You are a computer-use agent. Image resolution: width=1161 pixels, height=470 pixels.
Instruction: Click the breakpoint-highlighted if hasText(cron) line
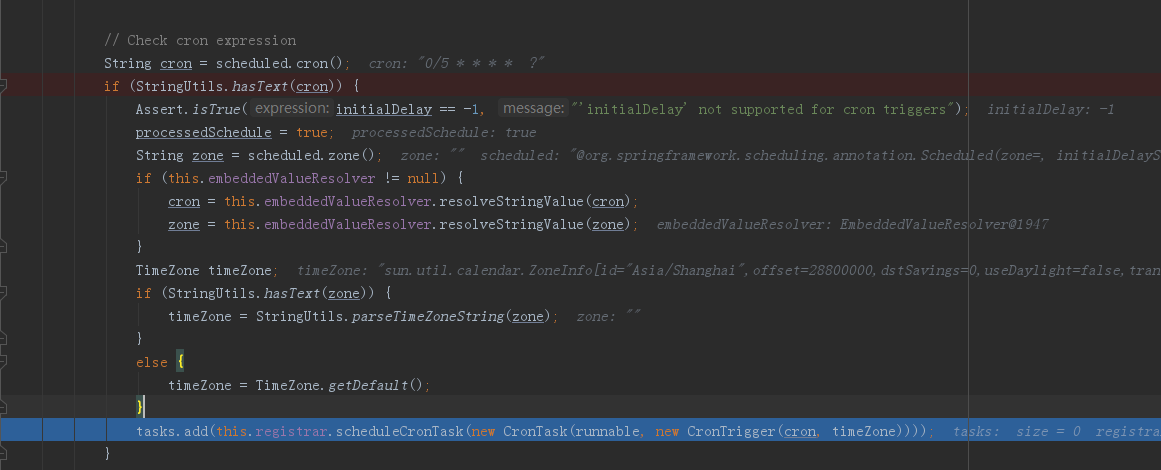click(580, 86)
